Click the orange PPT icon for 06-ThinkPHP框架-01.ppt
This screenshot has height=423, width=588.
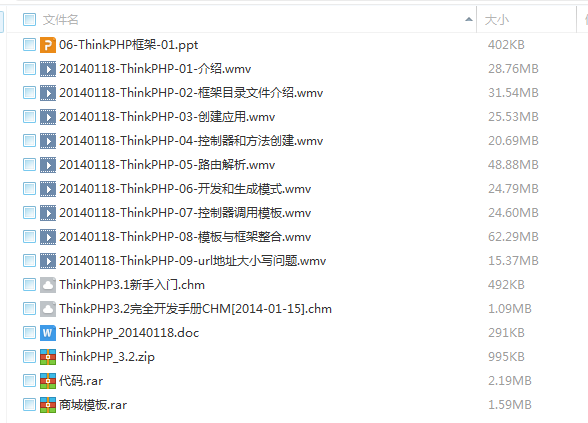pyautogui.click(x=48, y=45)
